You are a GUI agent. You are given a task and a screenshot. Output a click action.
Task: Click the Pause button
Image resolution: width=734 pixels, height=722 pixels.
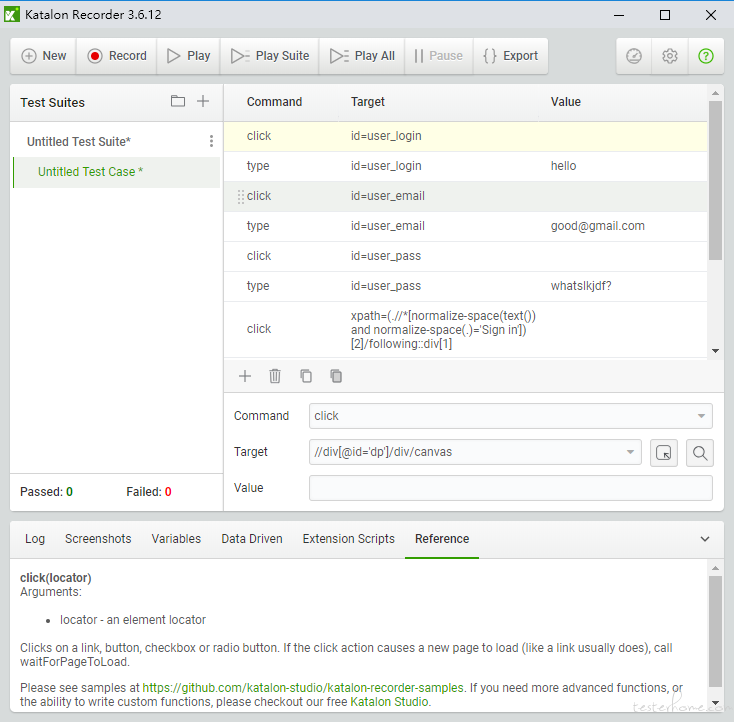pyautogui.click(x=439, y=56)
